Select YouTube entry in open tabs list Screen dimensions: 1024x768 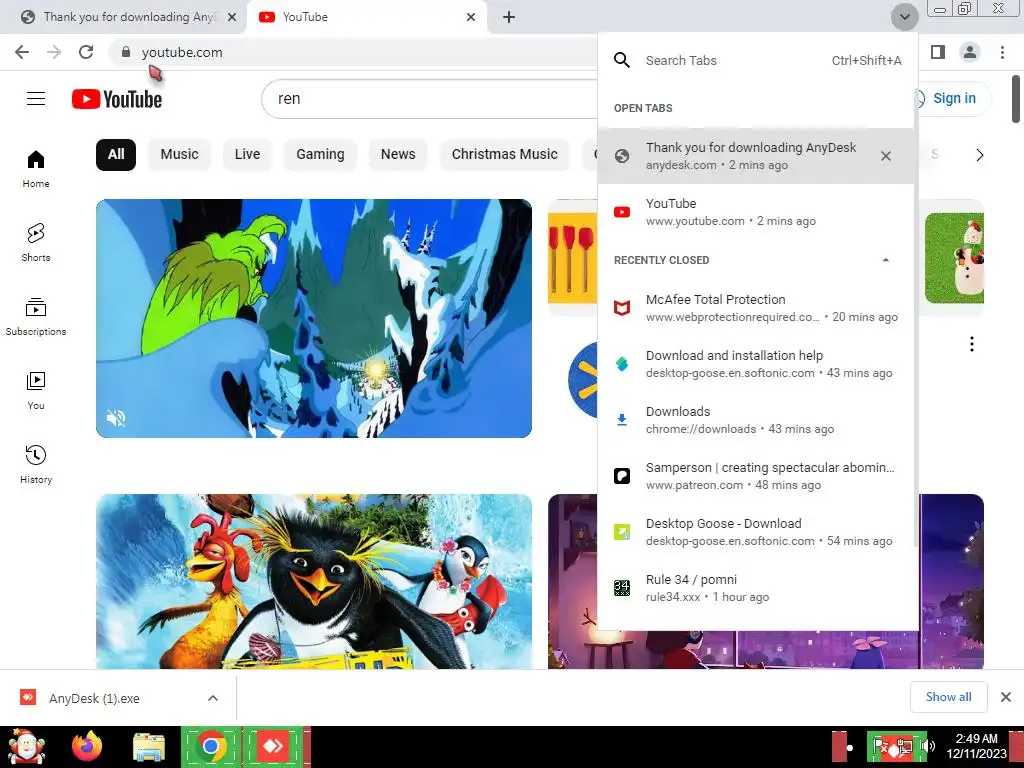(756, 212)
